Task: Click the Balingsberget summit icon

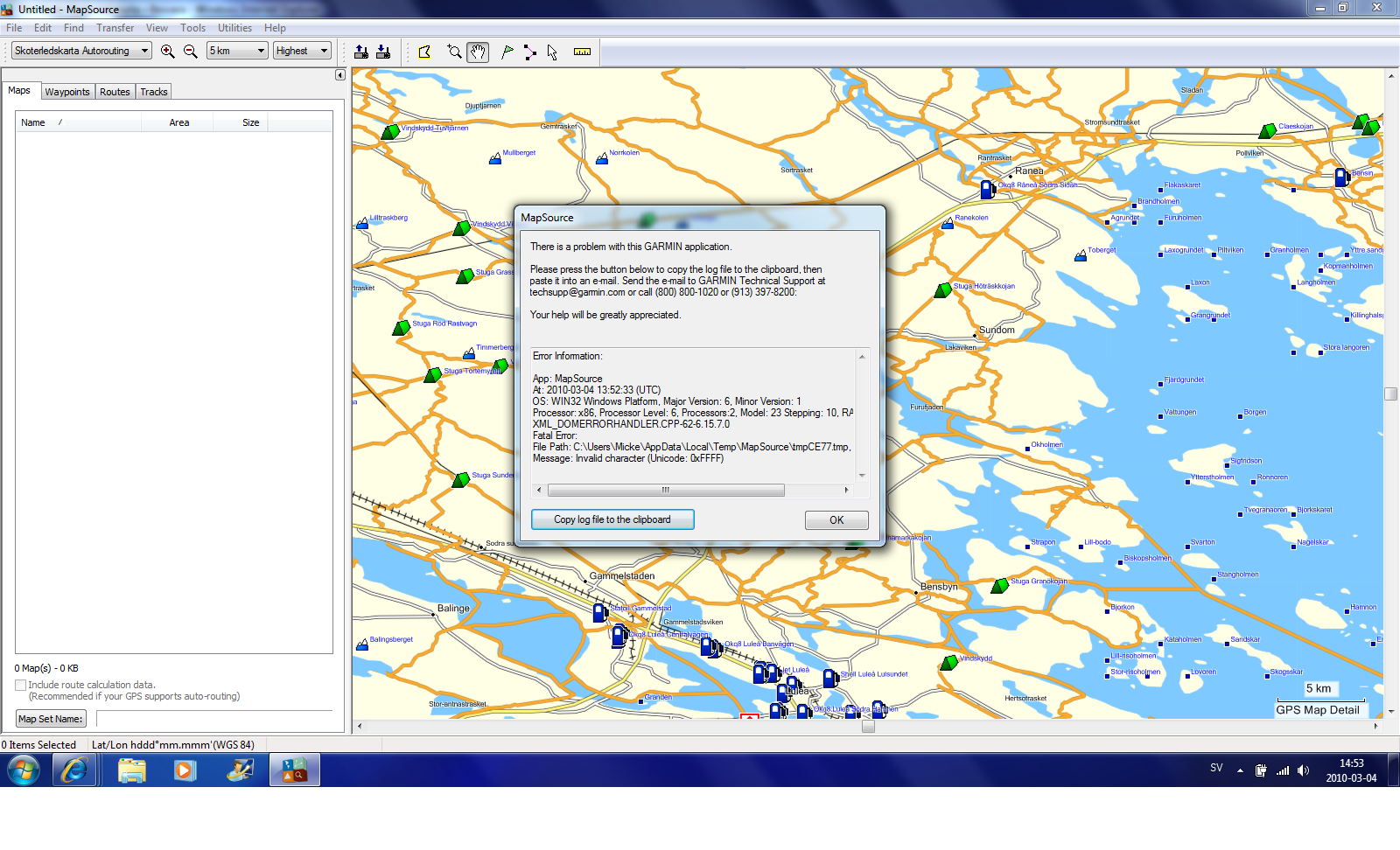Action: coord(362,644)
